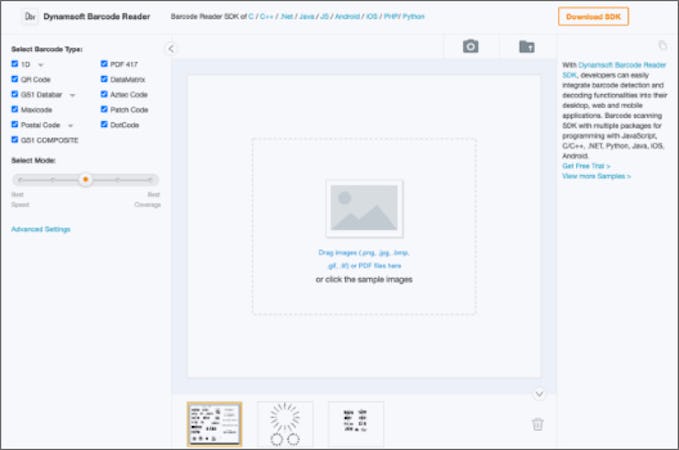Click the image placeholder icon
This screenshot has height=450, width=679.
pos(364,208)
